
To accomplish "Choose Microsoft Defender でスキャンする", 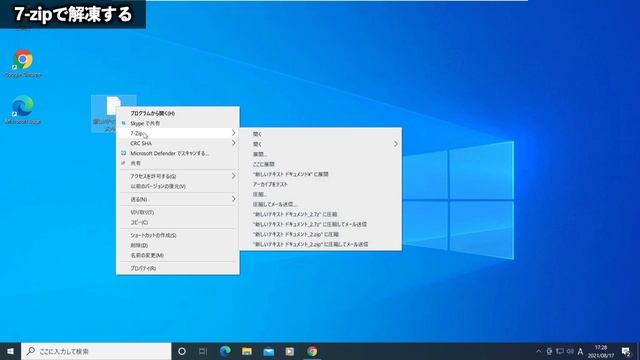I will 178,153.
